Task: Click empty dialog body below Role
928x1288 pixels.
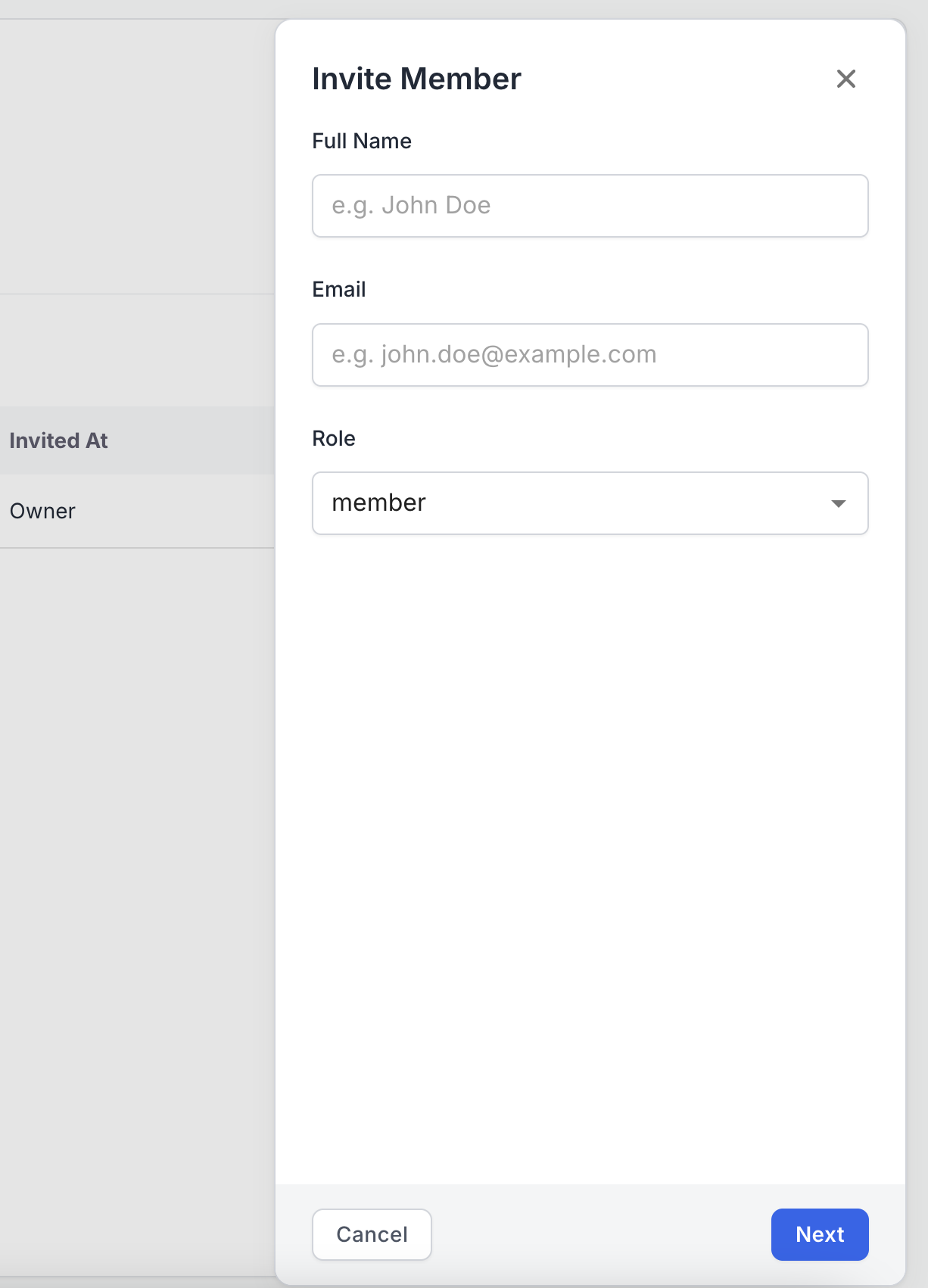Action: (x=590, y=832)
